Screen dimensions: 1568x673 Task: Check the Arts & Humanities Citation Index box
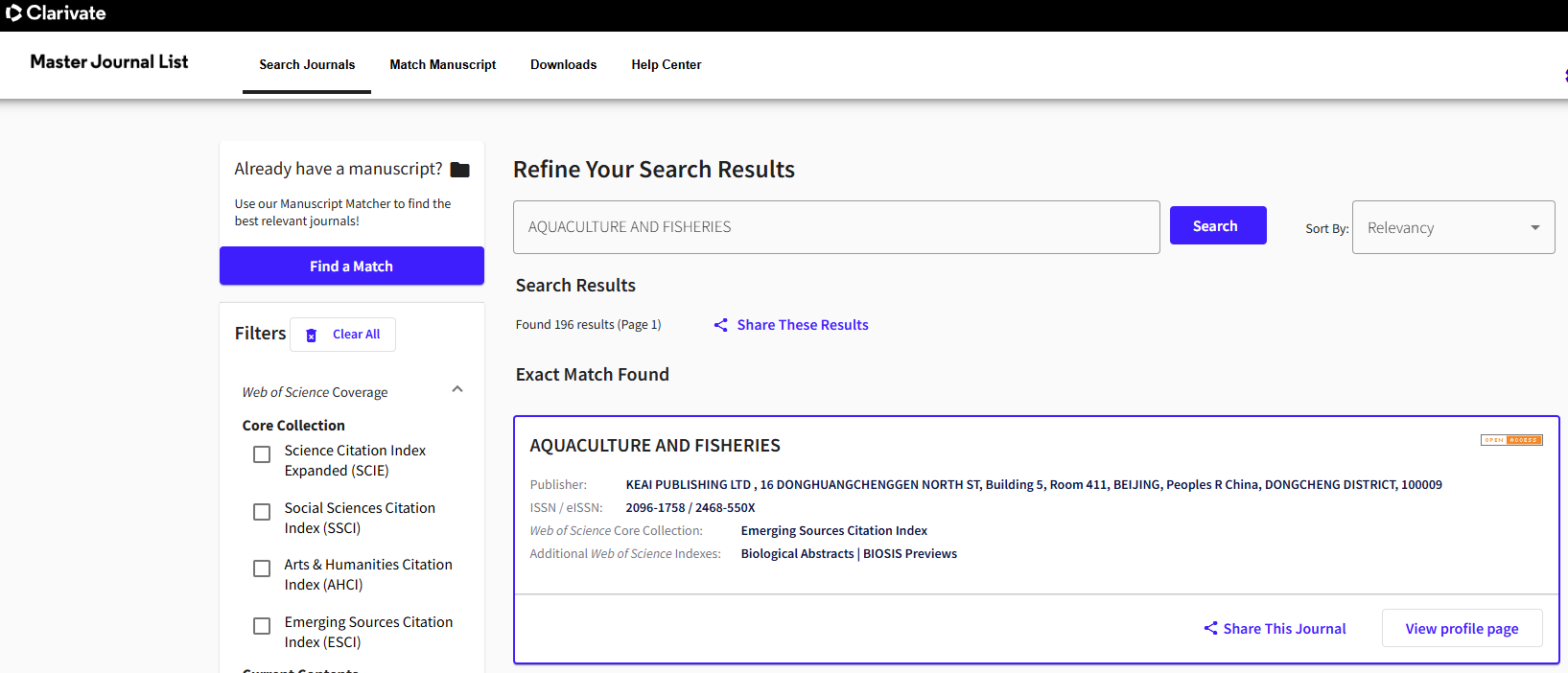262,569
